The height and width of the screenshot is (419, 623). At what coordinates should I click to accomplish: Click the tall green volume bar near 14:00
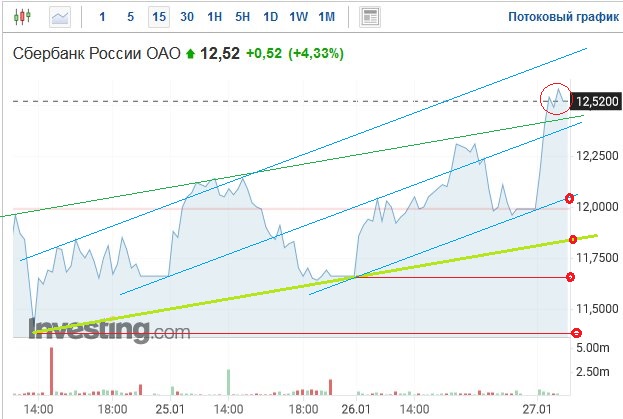228,382
